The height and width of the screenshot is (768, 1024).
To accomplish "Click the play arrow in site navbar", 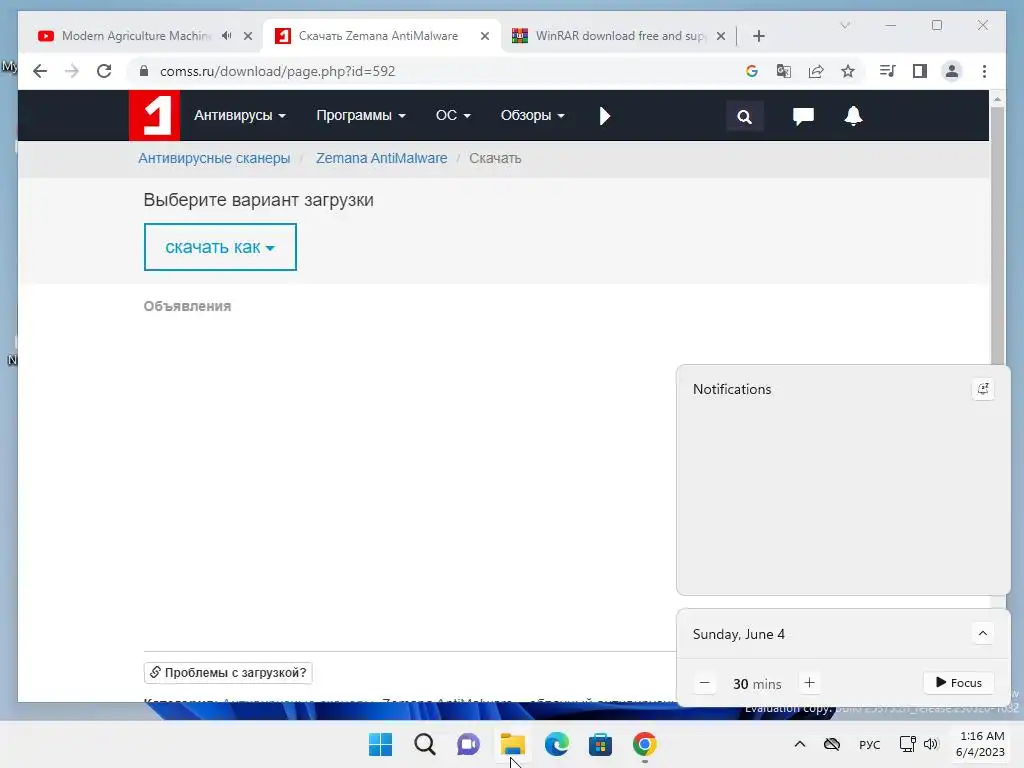I will coord(605,116).
